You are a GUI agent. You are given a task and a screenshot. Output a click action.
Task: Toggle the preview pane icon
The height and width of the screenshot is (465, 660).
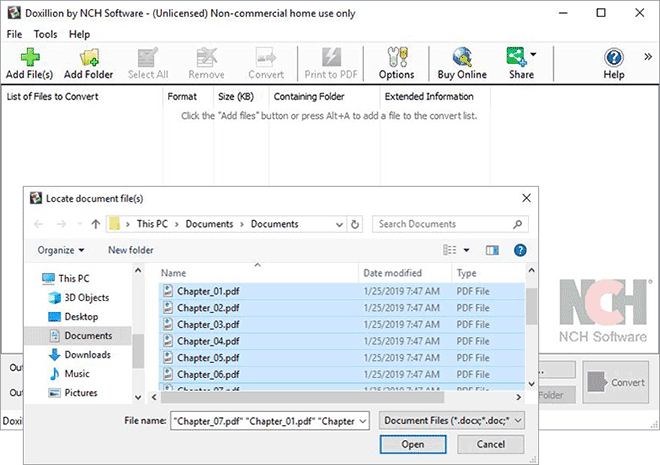492,250
